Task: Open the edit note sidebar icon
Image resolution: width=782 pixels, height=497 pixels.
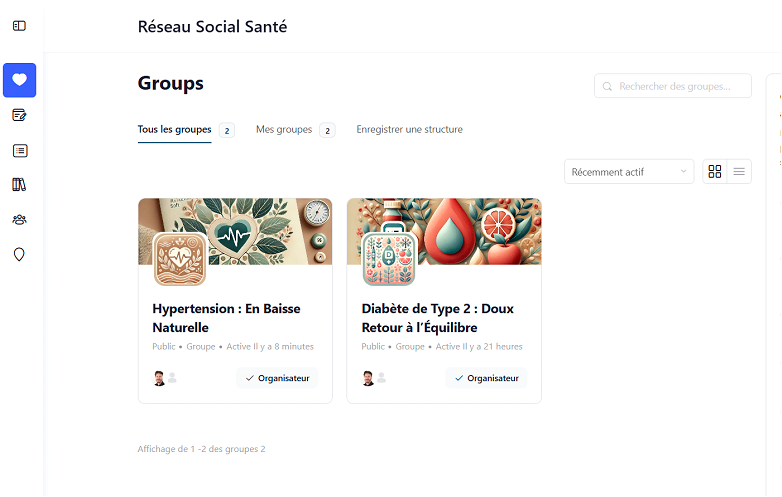Action: pos(19,115)
